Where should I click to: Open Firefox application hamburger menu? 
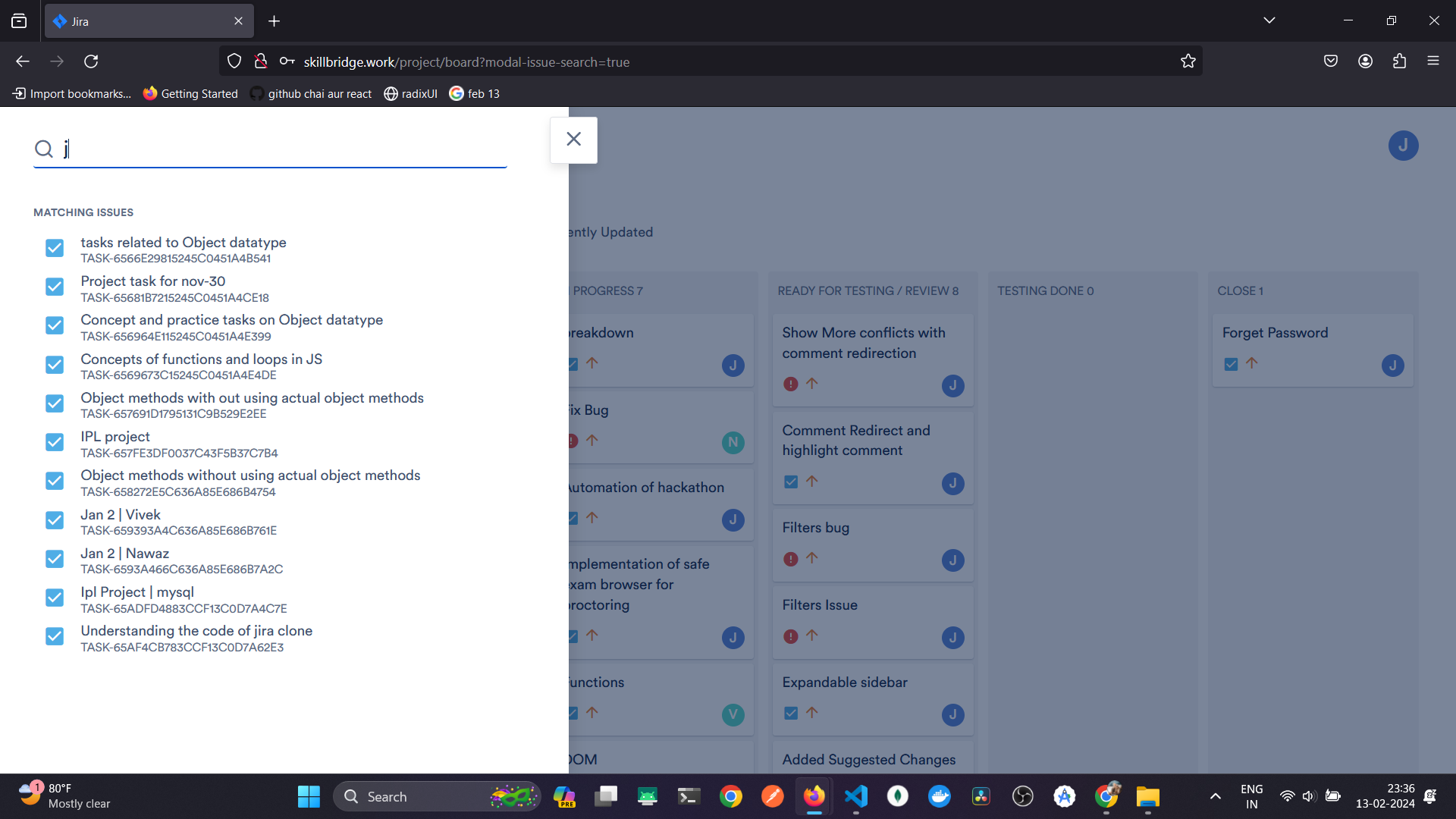click(x=1432, y=61)
